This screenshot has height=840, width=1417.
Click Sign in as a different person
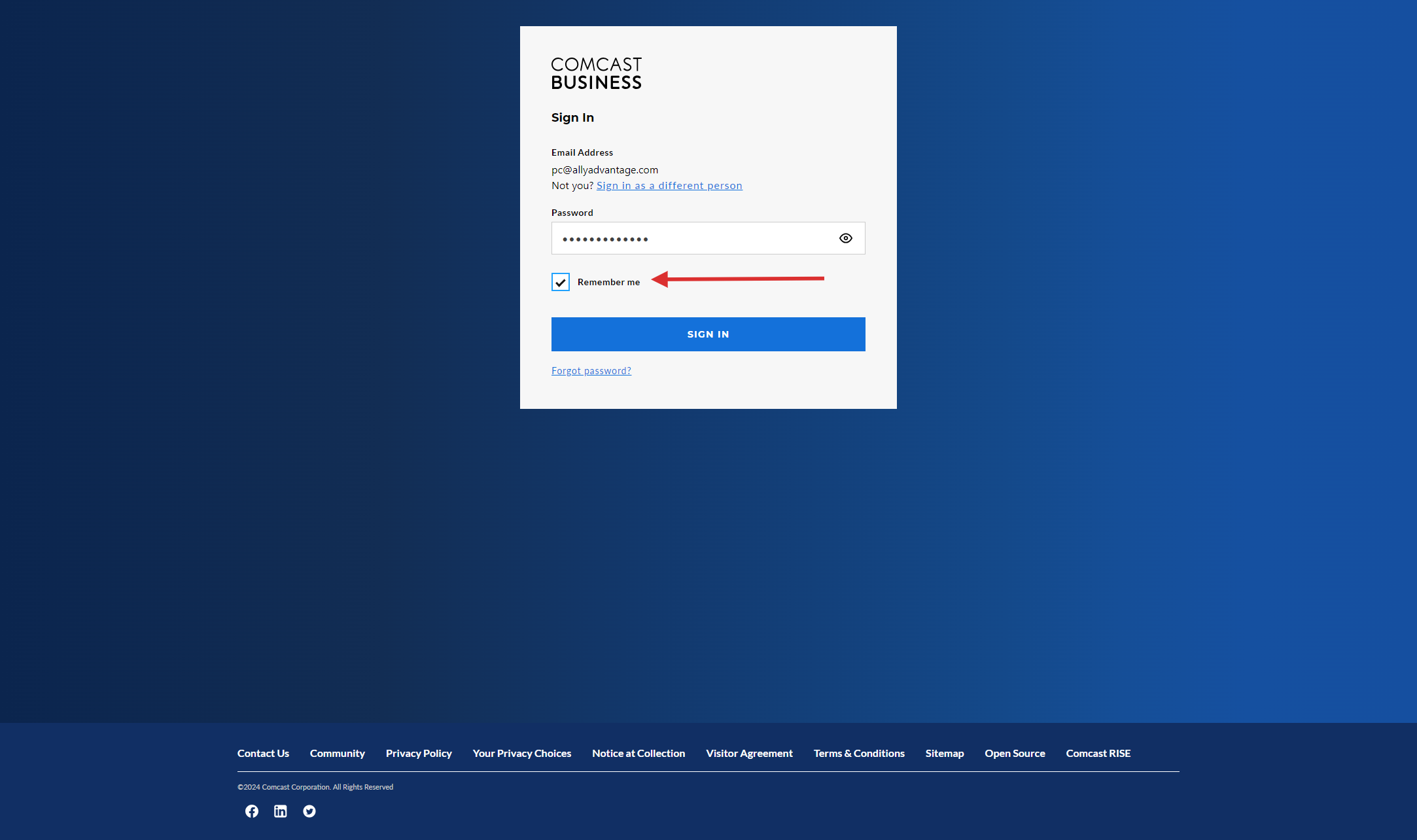[x=669, y=186]
